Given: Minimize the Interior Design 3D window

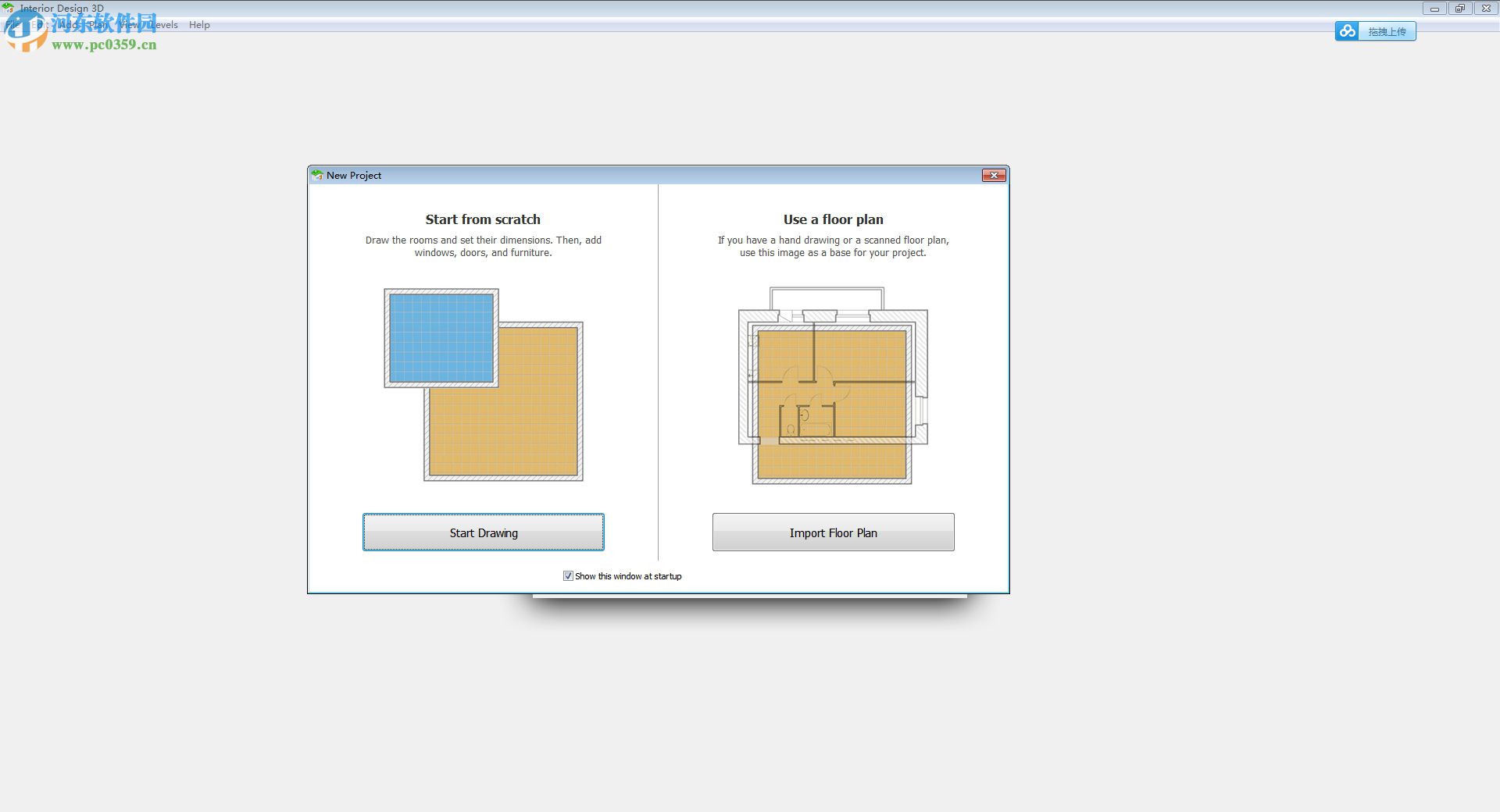Looking at the screenshot, I should [1434, 9].
